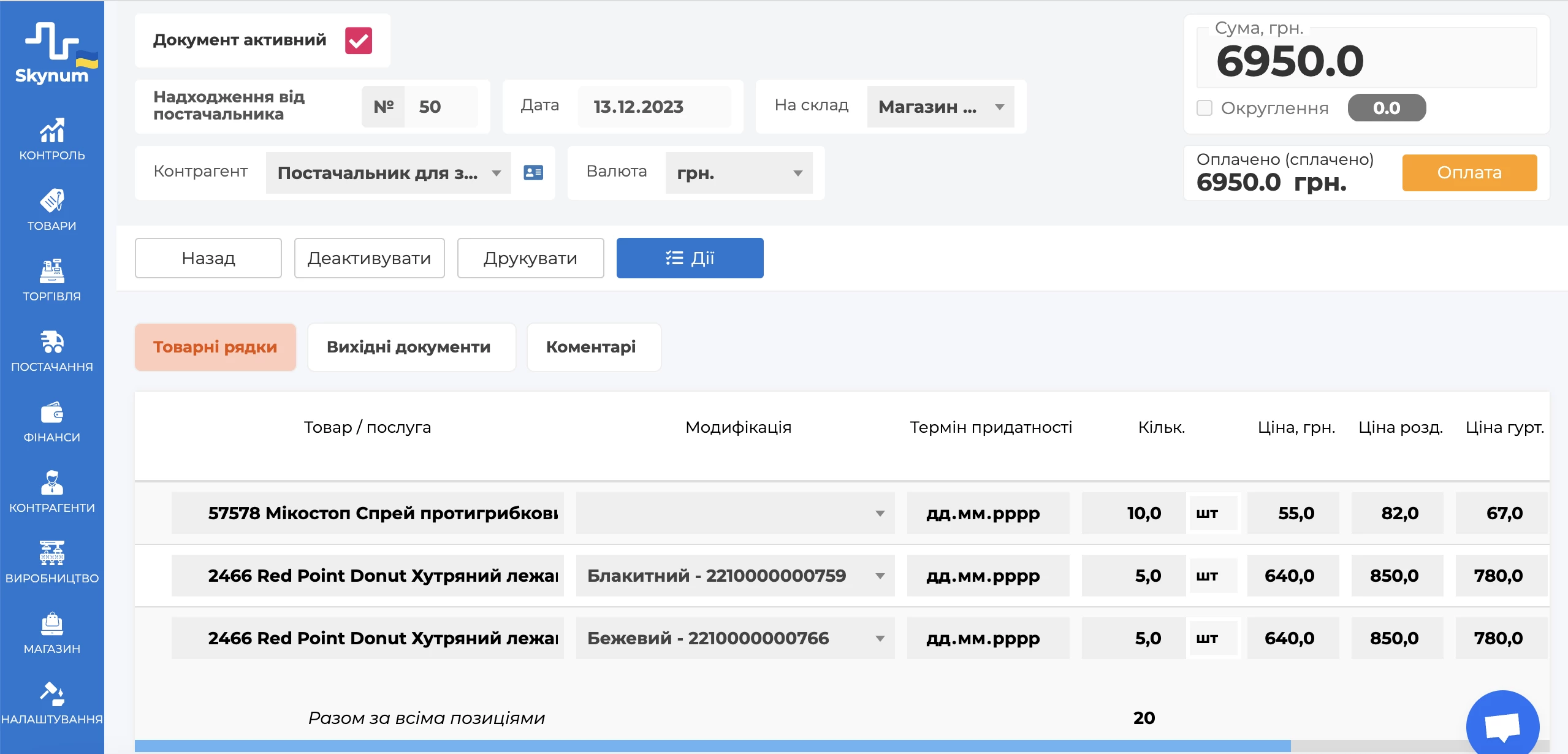The height and width of the screenshot is (754, 1568).
Task: Click the Дата field 13.12.2023
Action: pyautogui.click(x=654, y=107)
